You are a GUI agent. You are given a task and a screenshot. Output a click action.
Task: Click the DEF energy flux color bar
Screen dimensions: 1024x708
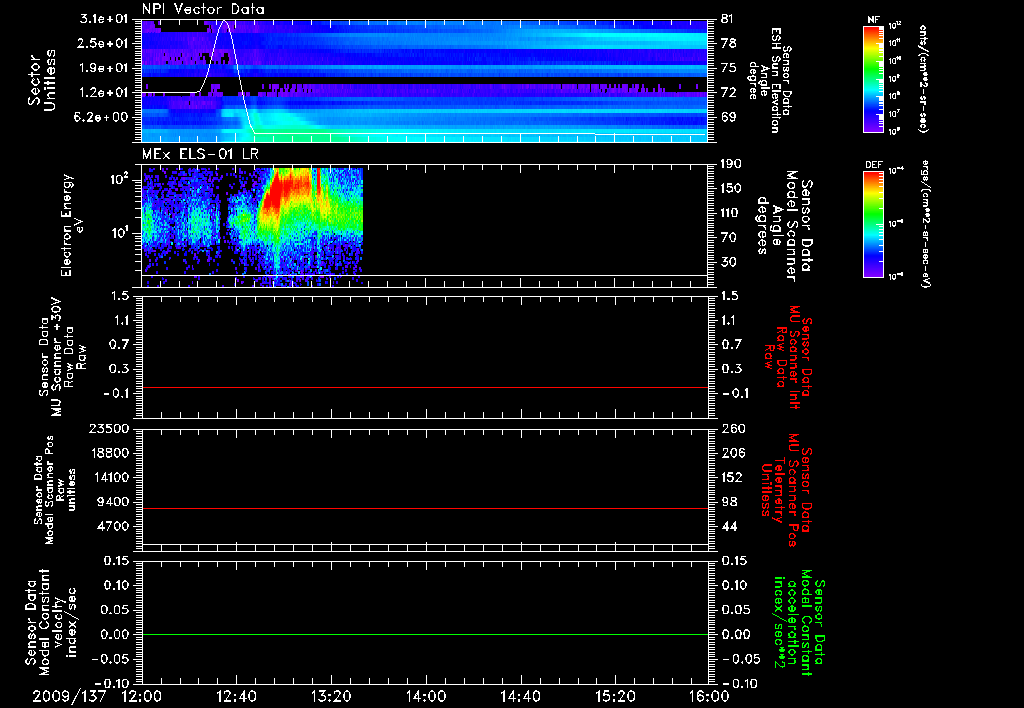point(873,224)
